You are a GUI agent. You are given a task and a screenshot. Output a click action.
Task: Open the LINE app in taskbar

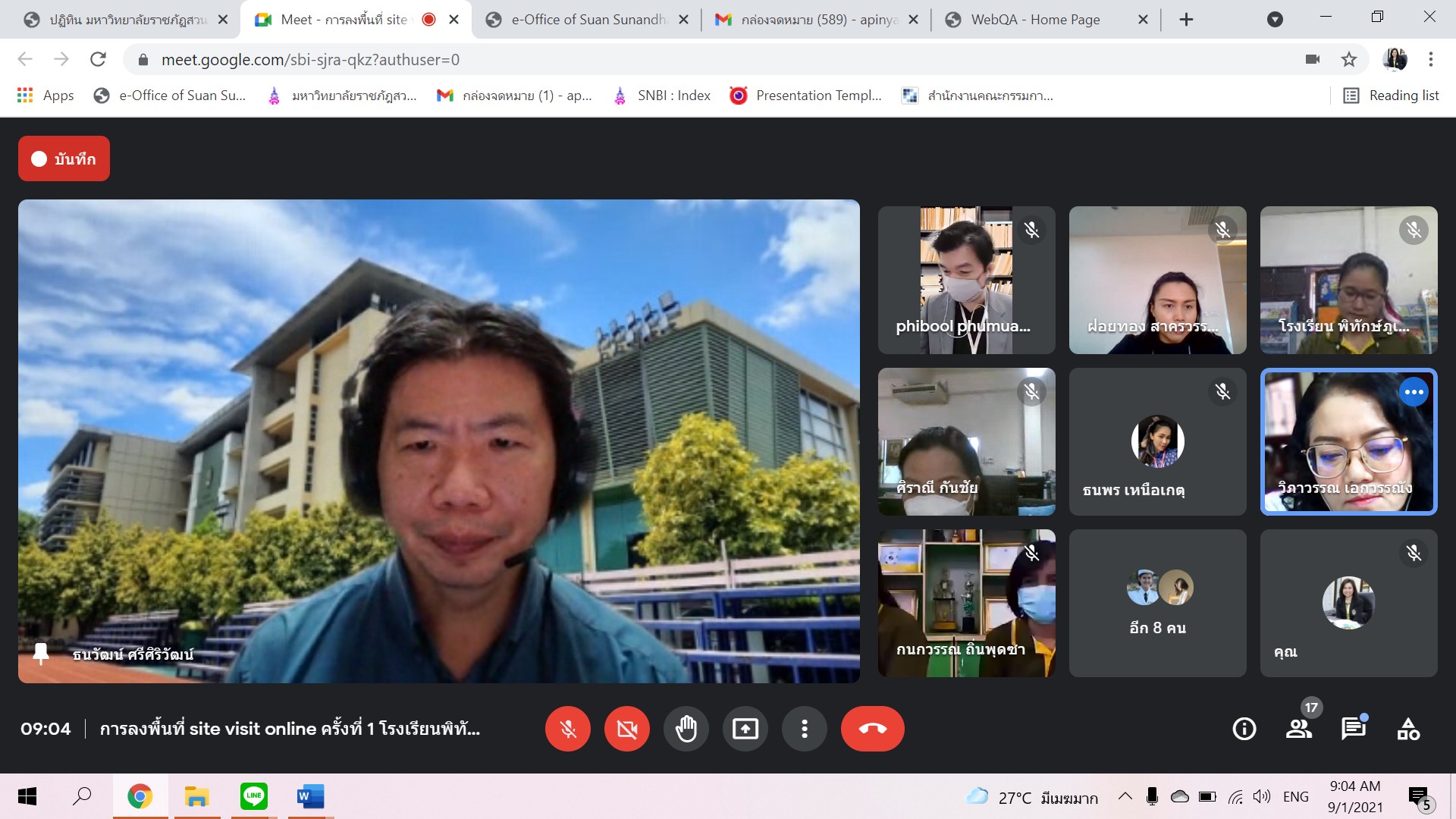pos(253,796)
